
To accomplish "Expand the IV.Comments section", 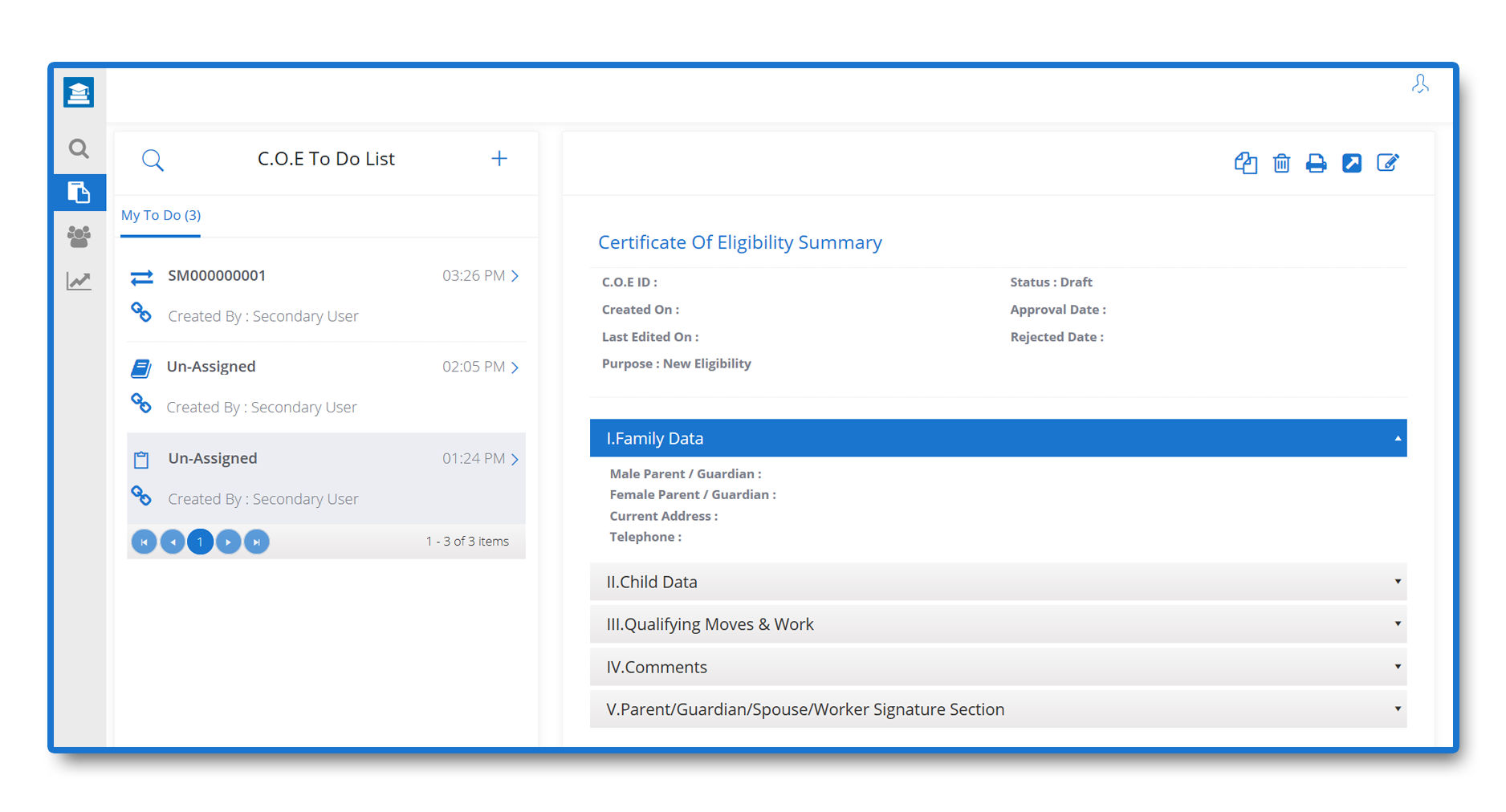I will pos(998,667).
